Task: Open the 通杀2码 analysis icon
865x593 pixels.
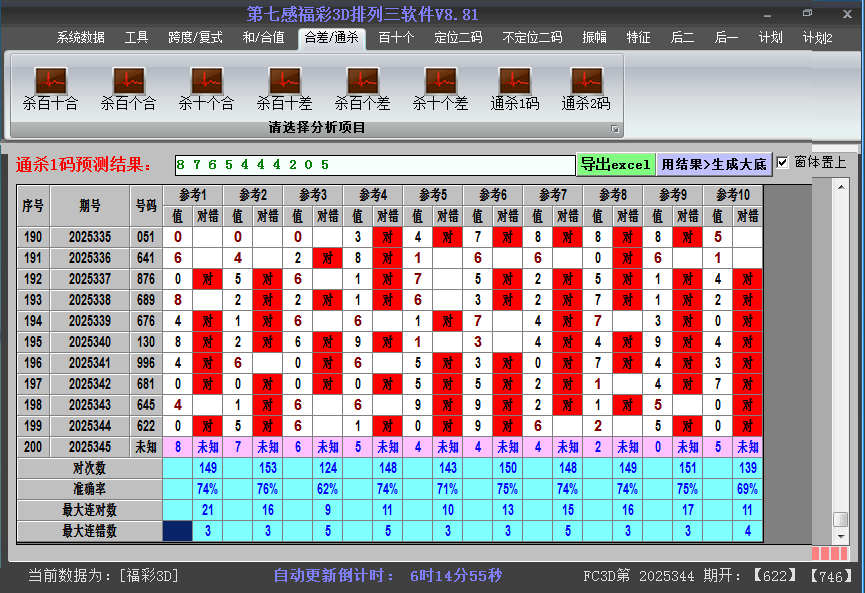Action: (585, 88)
